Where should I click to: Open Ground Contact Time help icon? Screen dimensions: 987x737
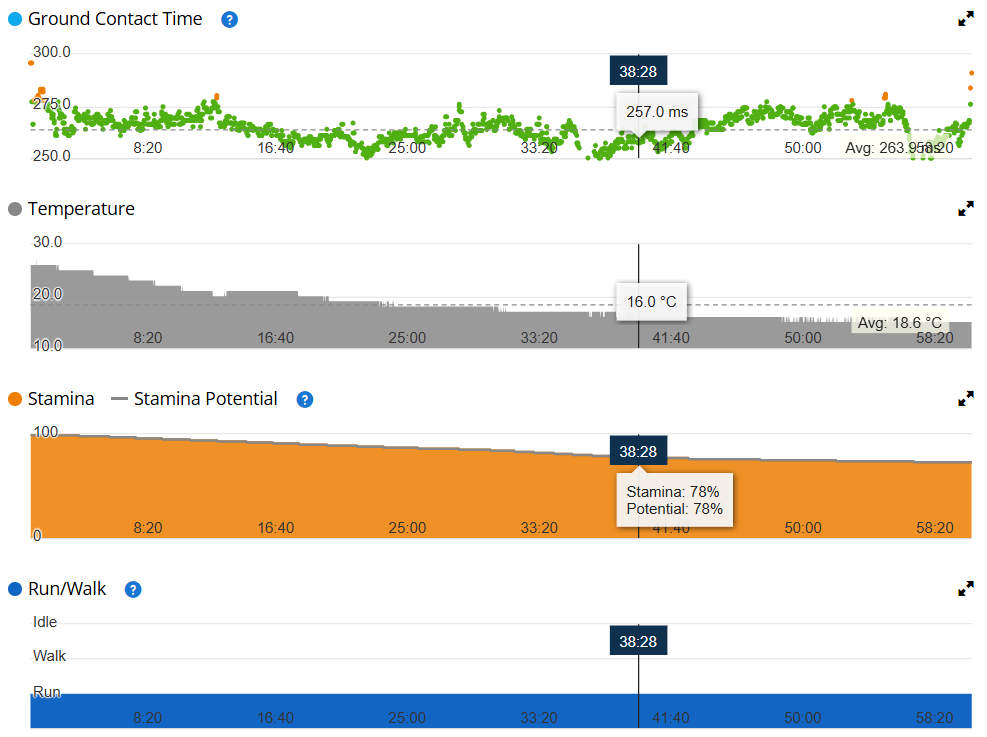pos(230,20)
